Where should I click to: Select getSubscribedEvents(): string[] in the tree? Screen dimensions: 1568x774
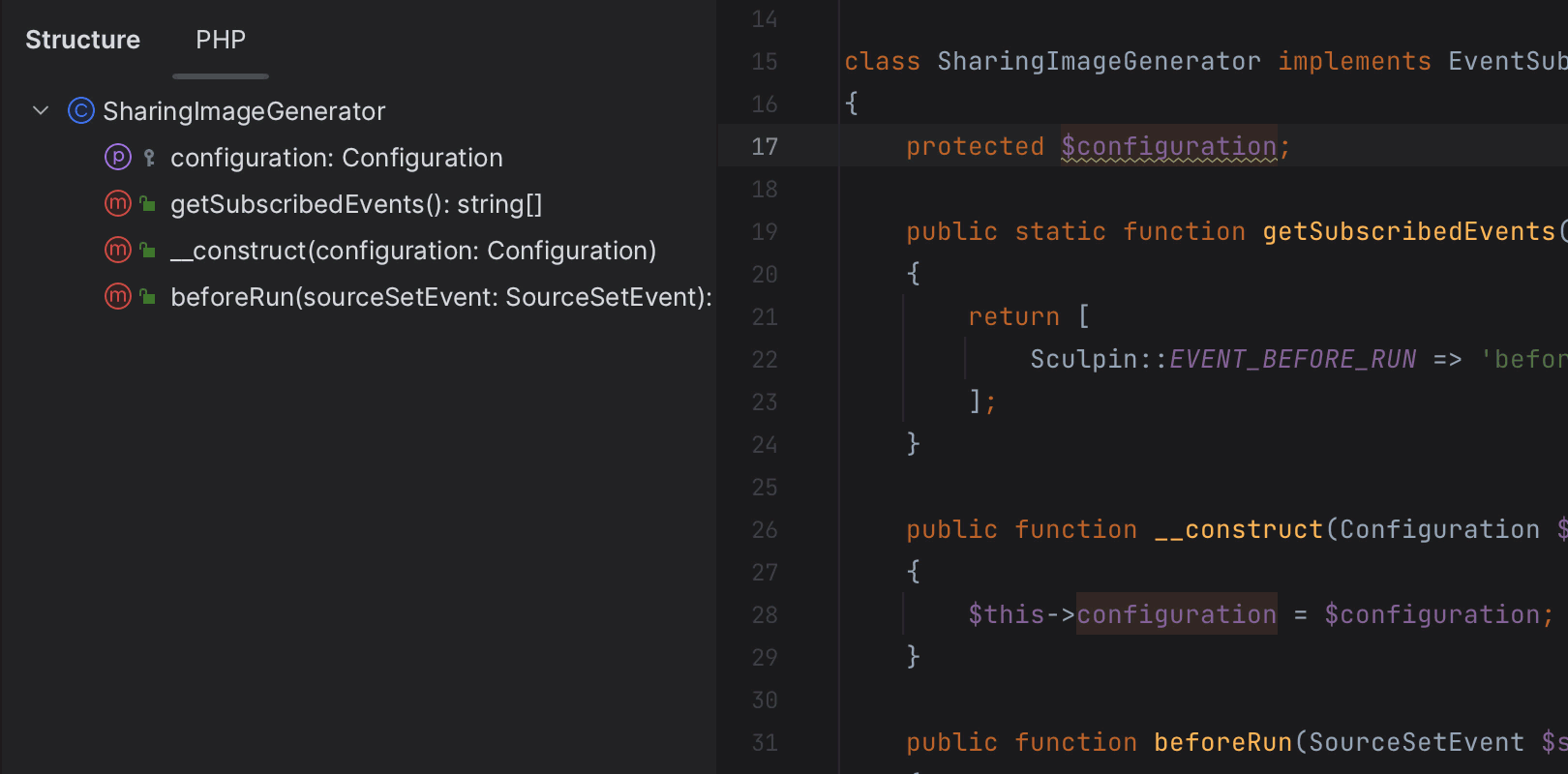tap(356, 203)
